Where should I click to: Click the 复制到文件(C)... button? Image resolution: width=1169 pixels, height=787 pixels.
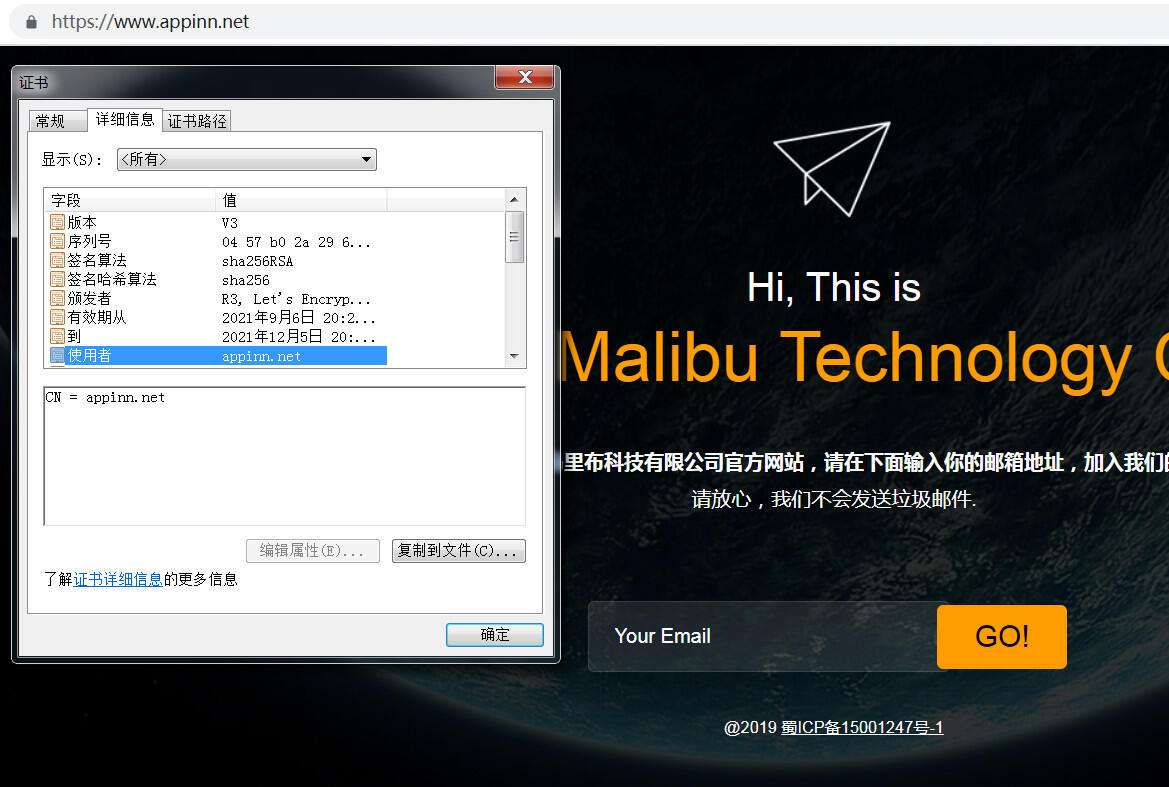(459, 551)
